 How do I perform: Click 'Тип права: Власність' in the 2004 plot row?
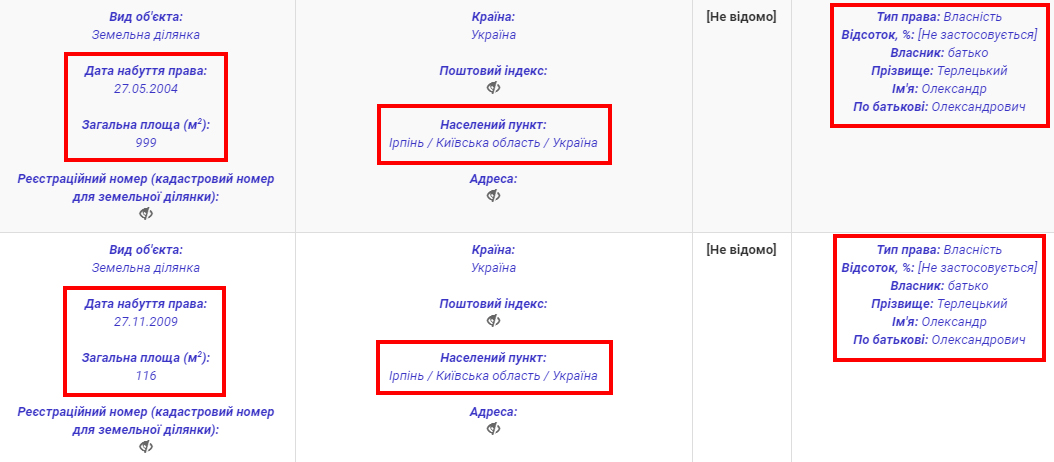938,17
